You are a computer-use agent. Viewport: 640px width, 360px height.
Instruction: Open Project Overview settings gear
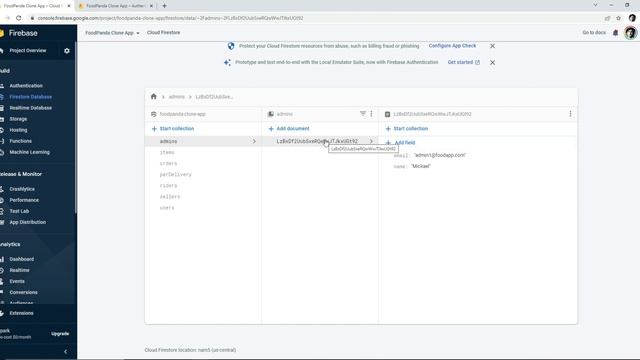(67, 51)
